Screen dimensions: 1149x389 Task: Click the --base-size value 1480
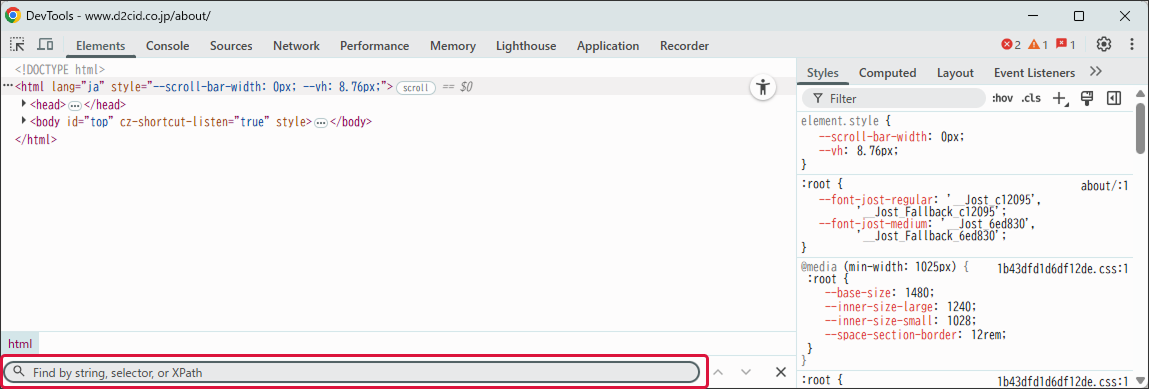[x=917, y=292]
